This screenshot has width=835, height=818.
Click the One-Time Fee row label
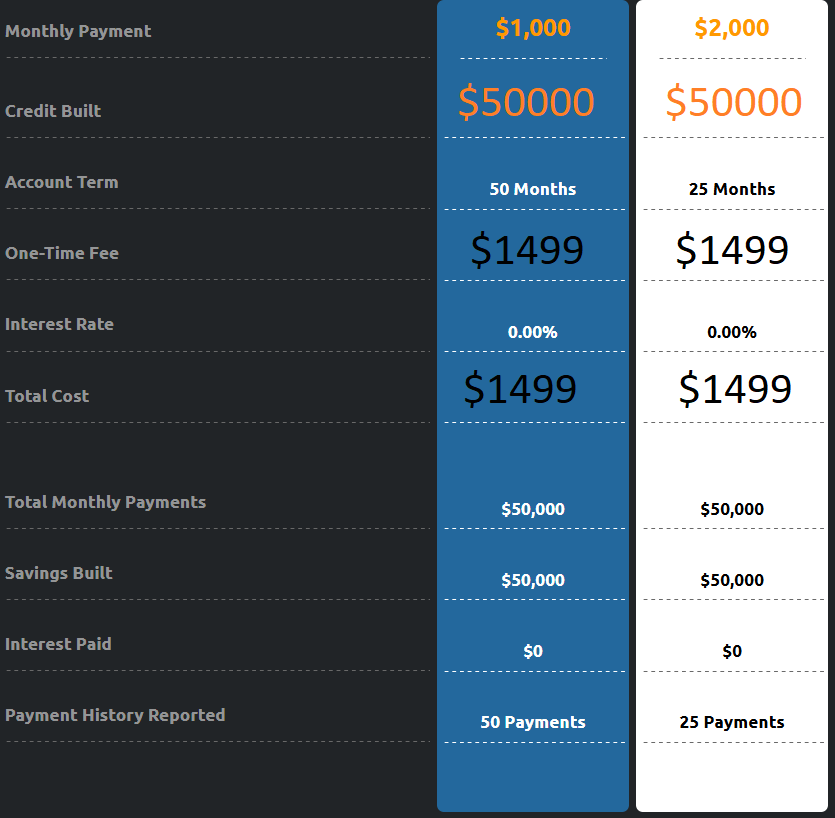tap(62, 253)
